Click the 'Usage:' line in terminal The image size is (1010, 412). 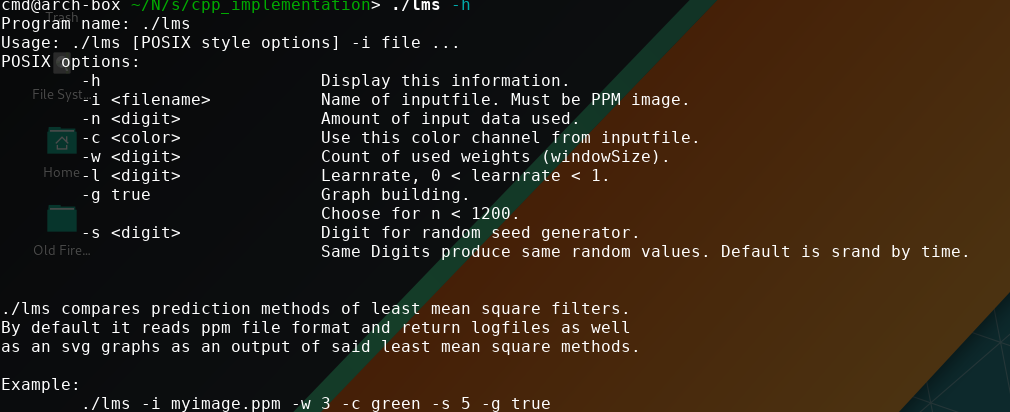[x=230, y=43]
